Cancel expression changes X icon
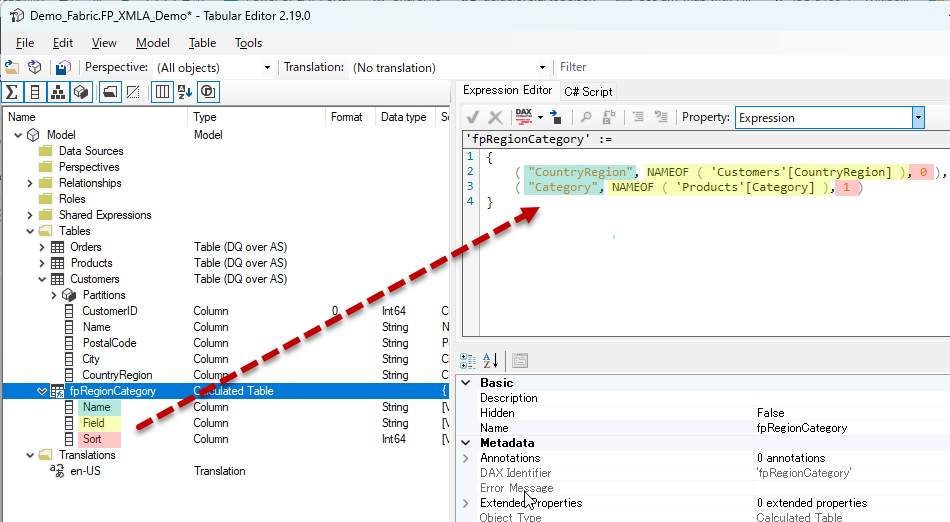Viewport: 950px width, 522px height. point(496,117)
